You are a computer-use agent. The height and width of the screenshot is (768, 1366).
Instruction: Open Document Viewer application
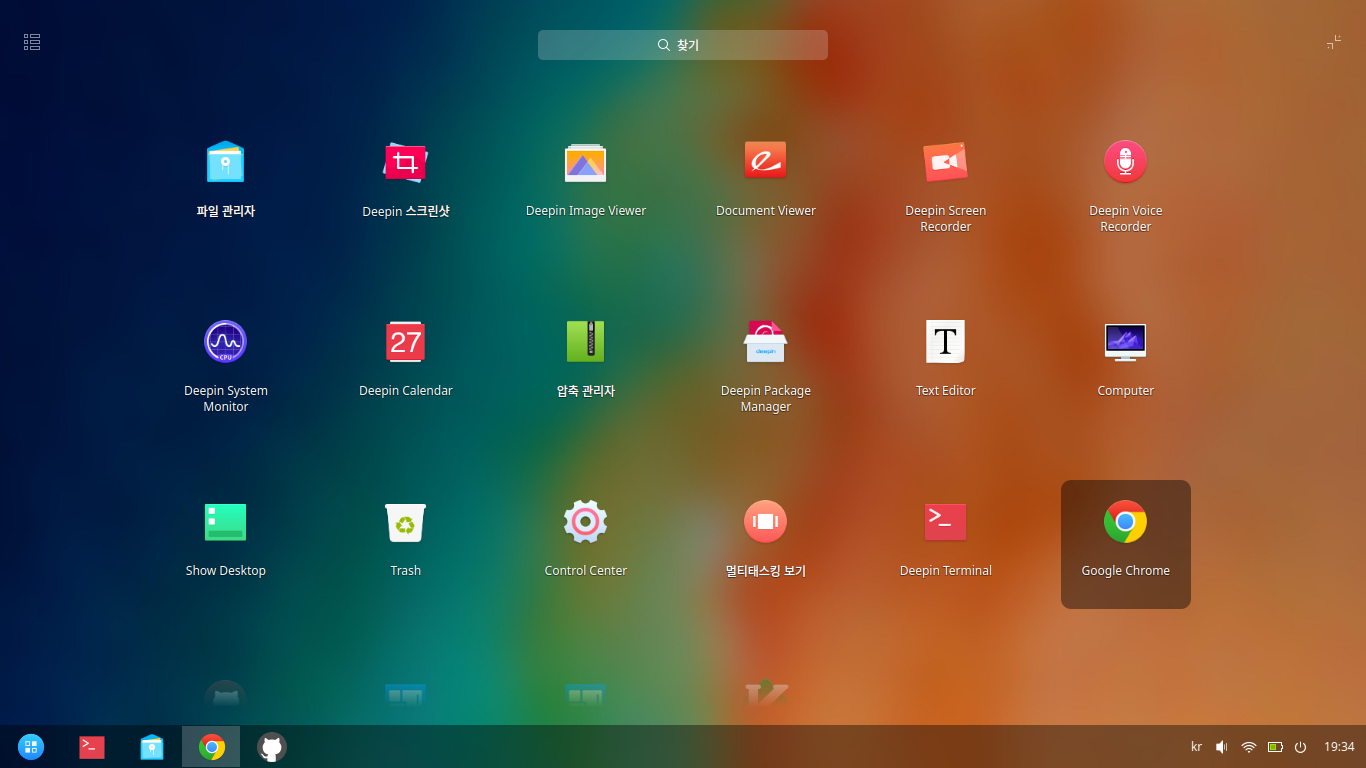click(765, 162)
